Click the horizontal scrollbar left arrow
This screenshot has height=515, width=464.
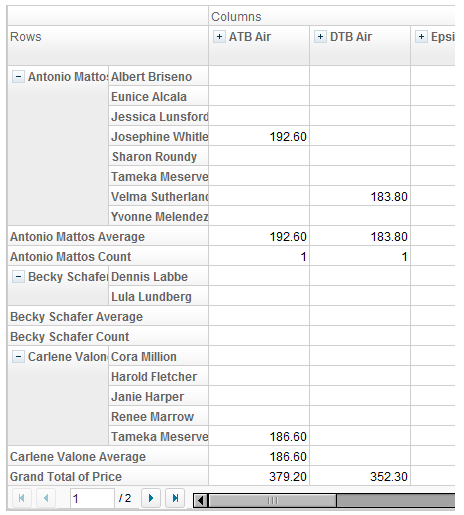point(201,500)
